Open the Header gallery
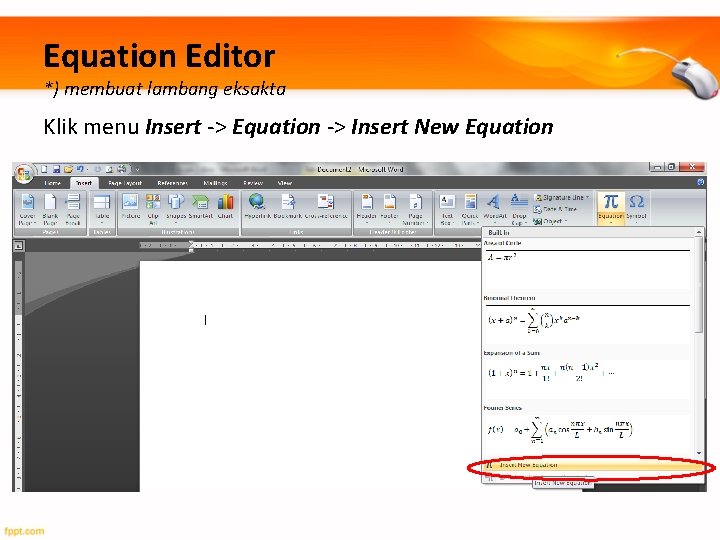The image size is (720, 540). pyautogui.click(x=366, y=208)
